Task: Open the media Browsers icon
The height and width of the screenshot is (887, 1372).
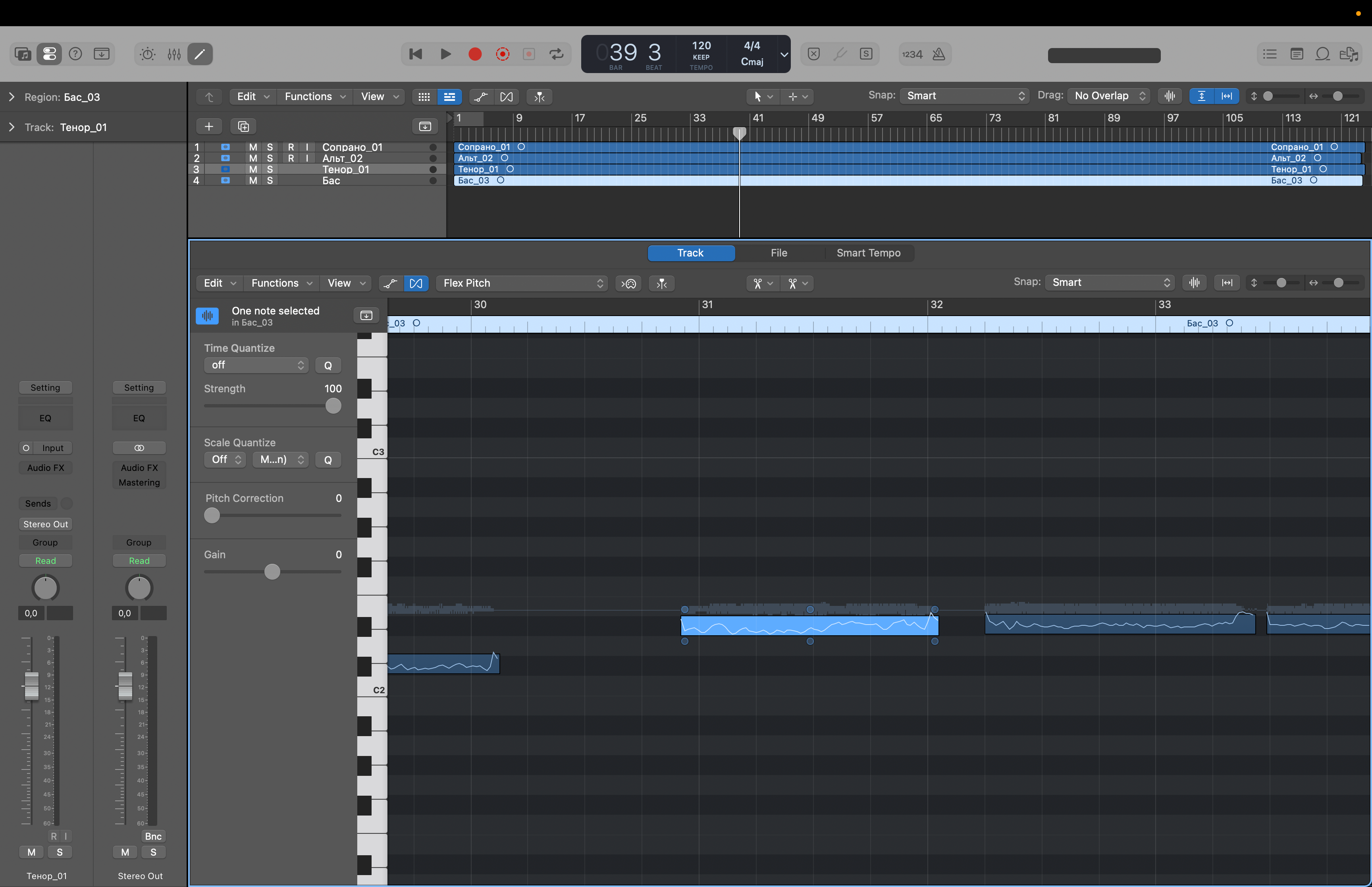Action: (1349, 54)
